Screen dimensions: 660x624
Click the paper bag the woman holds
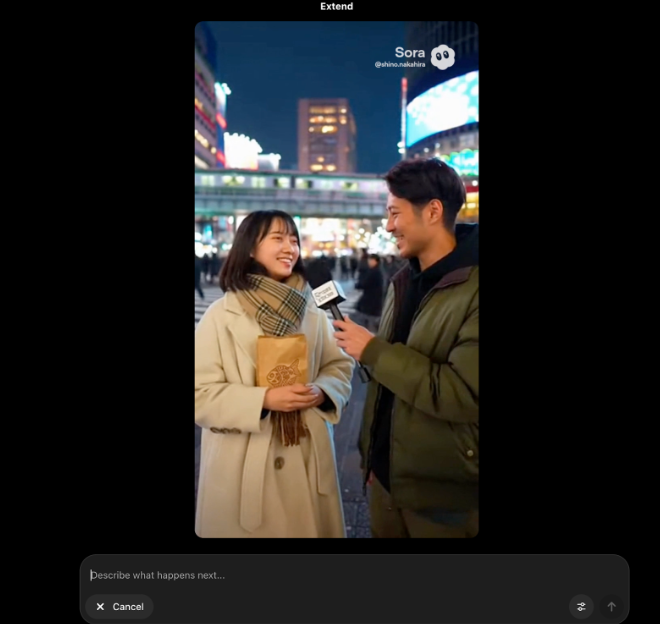point(281,362)
